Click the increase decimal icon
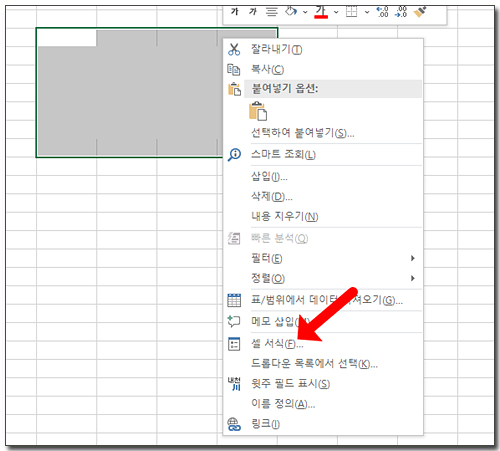Viewport: 500px width, 451px height. [x=383, y=12]
